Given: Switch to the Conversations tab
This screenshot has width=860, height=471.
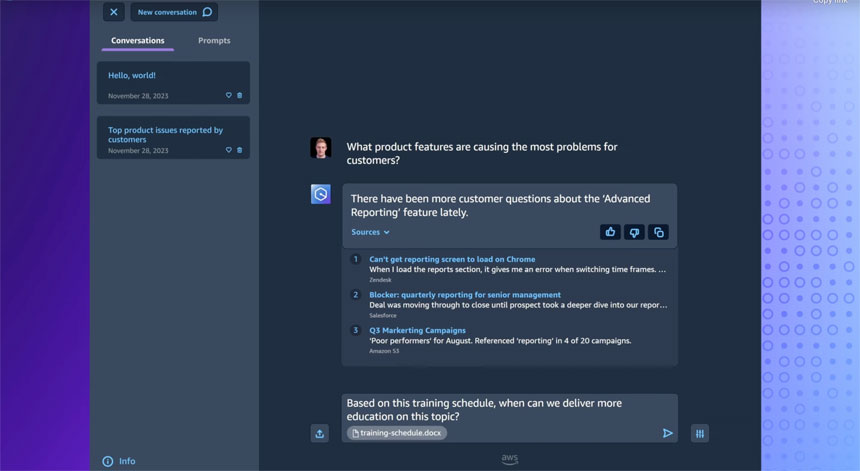Looking at the screenshot, I should 138,41.
